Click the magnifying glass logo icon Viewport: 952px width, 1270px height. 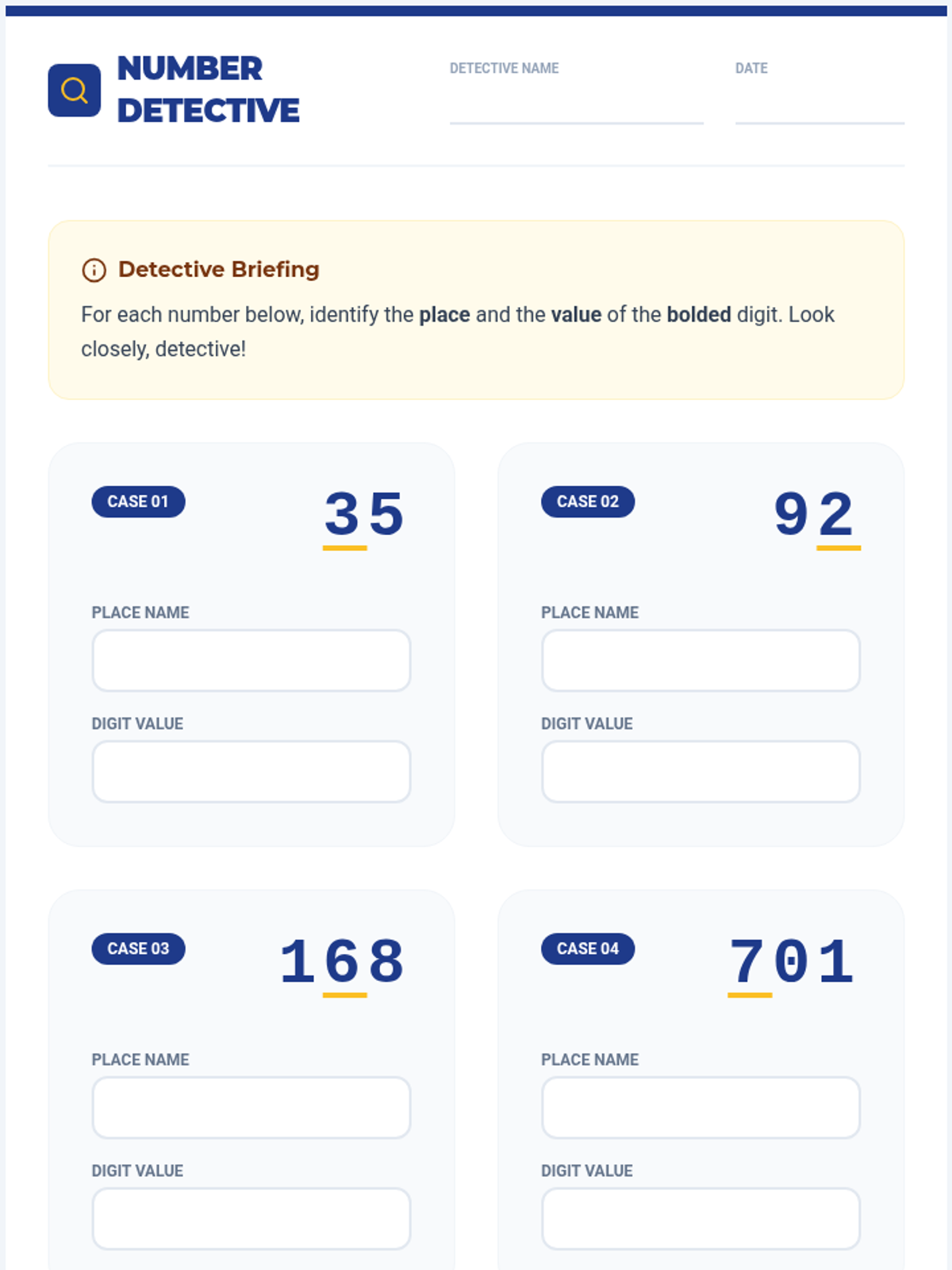pos(75,90)
